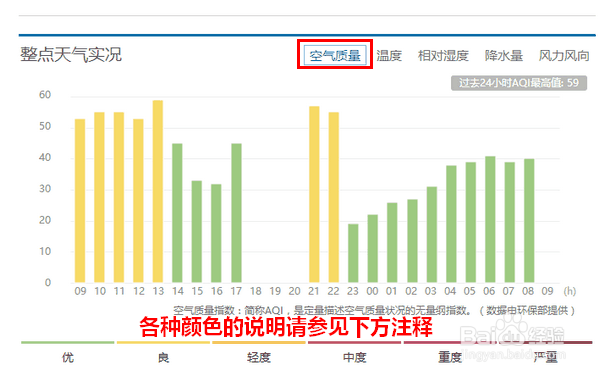
Task: Select the bar at hour 02
Action: (412, 241)
